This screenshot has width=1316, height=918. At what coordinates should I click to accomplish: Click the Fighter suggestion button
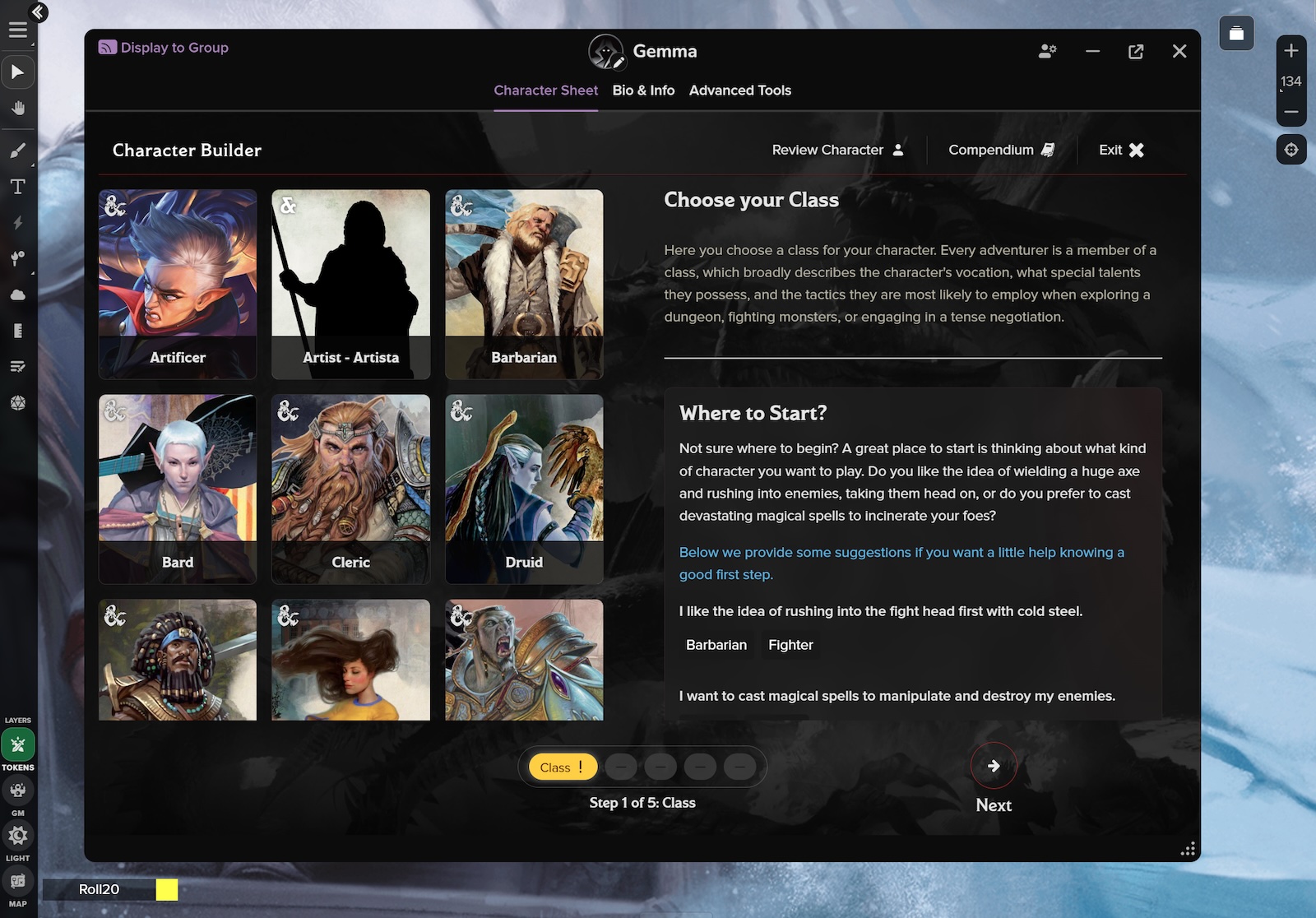tap(790, 645)
